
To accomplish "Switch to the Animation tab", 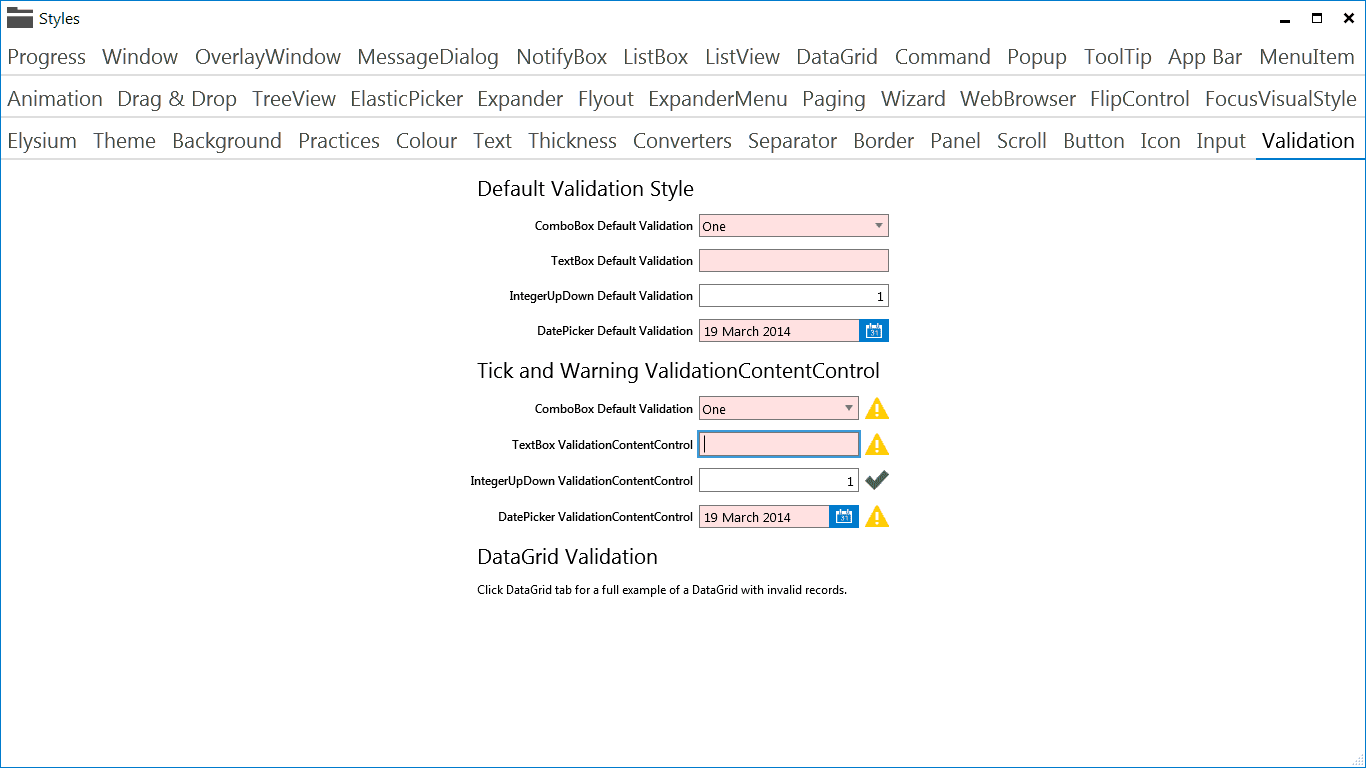I will 55,99.
